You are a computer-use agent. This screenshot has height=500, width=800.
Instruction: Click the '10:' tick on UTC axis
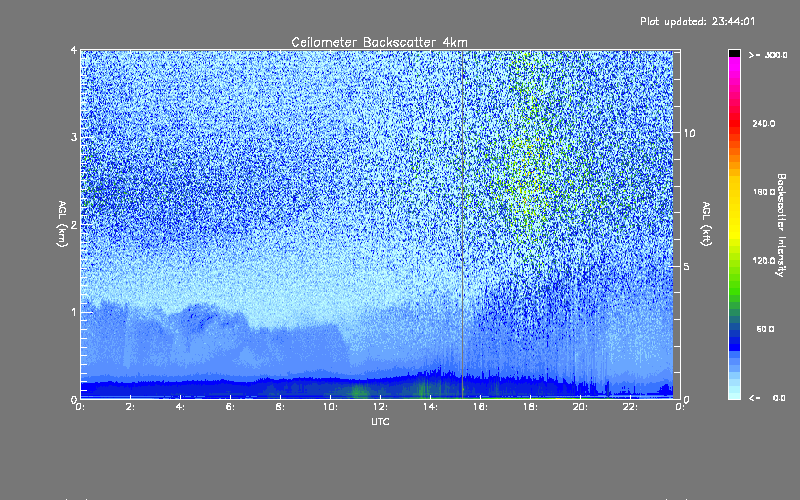click(330, 407)
